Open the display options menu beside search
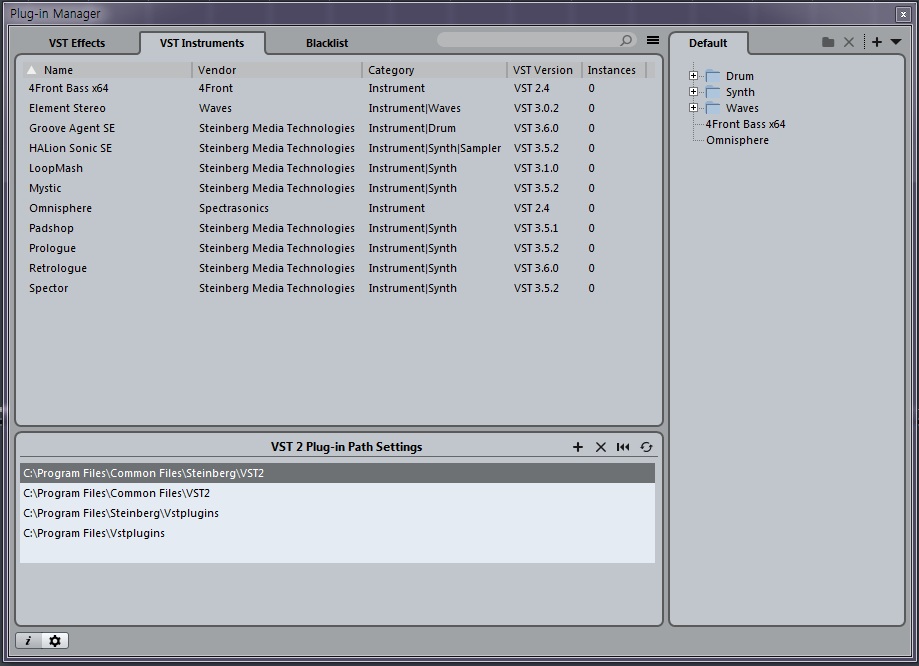This screenshot has height=666, width=919. (652, 40)
